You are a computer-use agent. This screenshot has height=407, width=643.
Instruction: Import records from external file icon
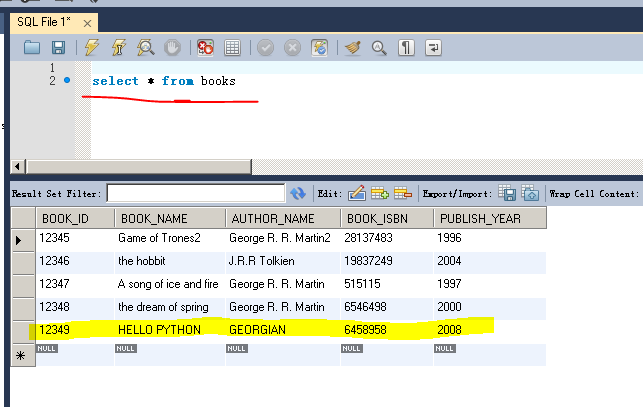[x=530, y=193]
